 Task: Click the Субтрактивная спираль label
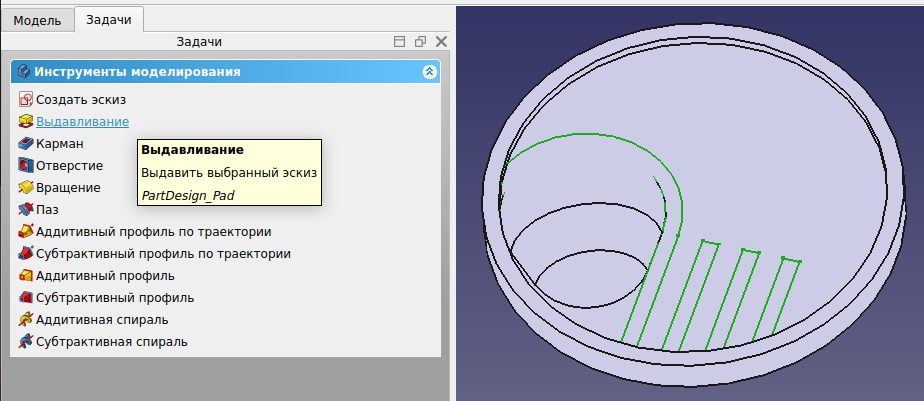[112, 341]
